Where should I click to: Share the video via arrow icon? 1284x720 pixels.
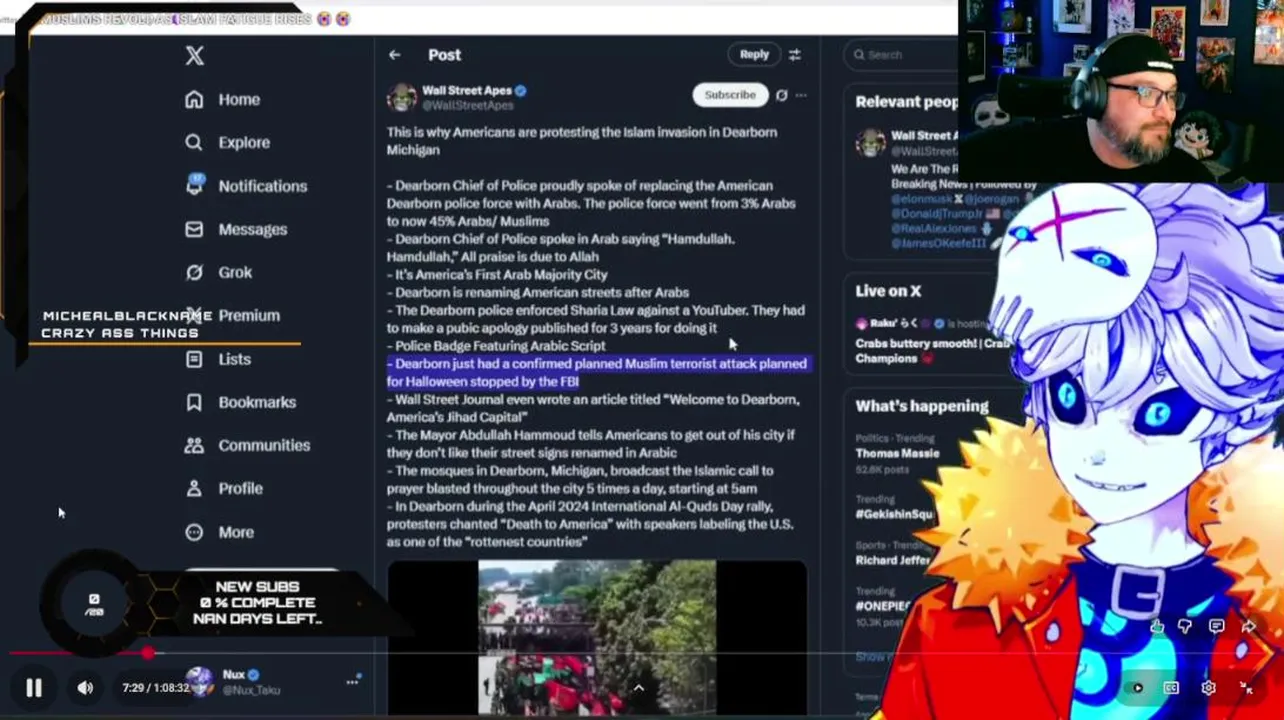(1248, 626)
